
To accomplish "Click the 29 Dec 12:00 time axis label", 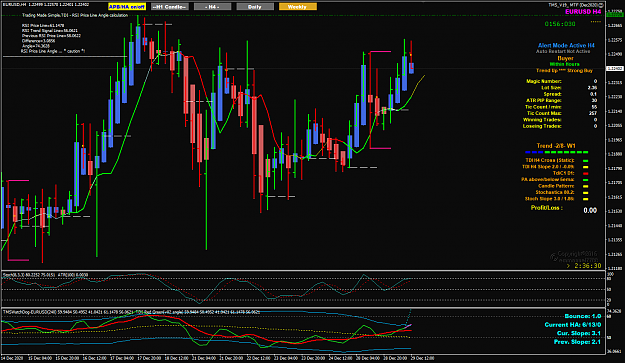I will [422, 358].
